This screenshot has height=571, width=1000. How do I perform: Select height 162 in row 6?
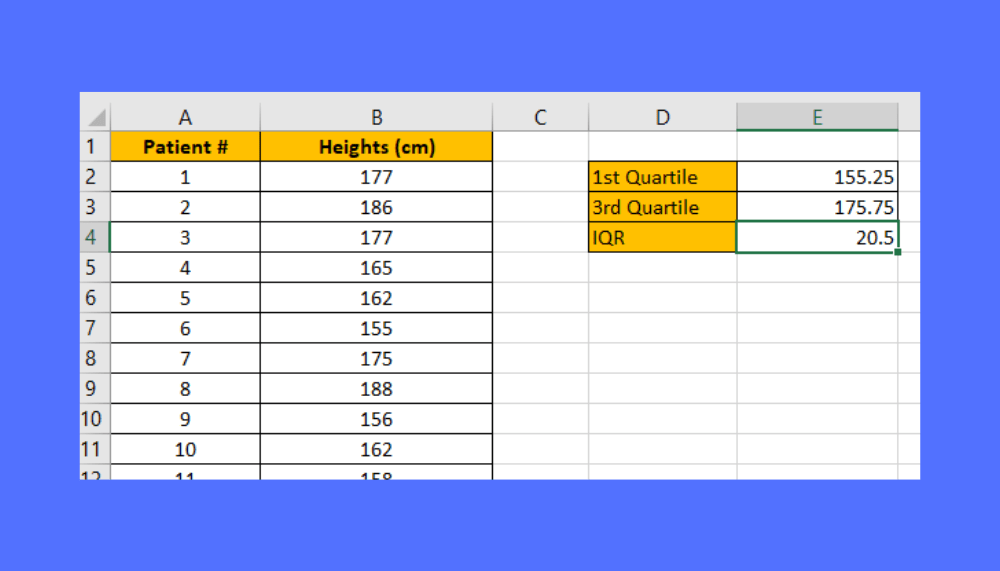tap(376, 298)
